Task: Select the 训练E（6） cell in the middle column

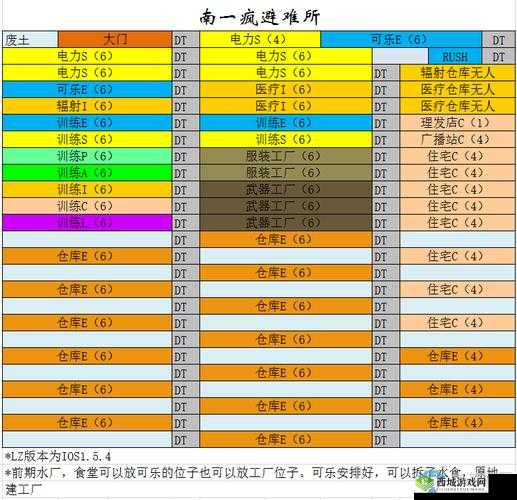Action: 286,123
